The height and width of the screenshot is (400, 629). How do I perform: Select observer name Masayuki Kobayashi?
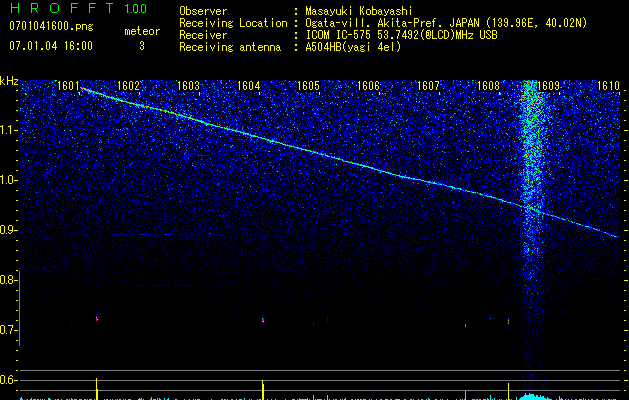(359, 11)
